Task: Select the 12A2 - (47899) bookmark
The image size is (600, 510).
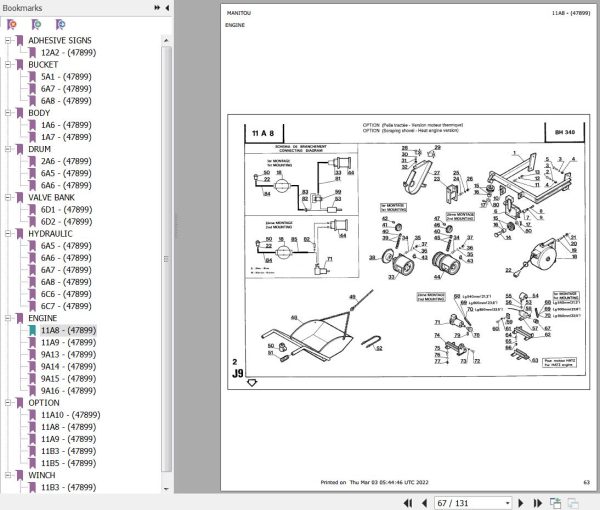Action: click(x=68, y=52)
